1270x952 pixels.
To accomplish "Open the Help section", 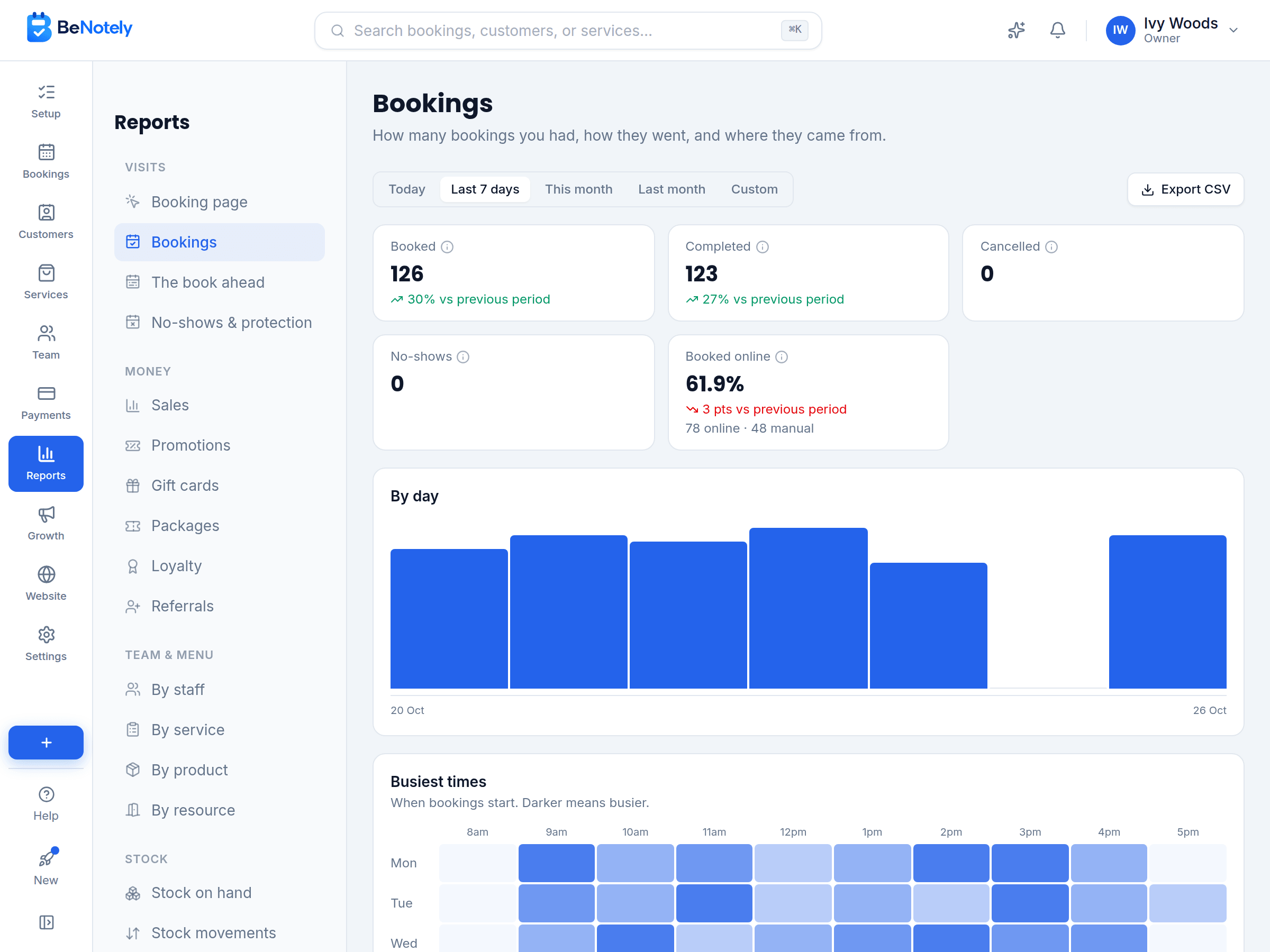I will (46, 803).
